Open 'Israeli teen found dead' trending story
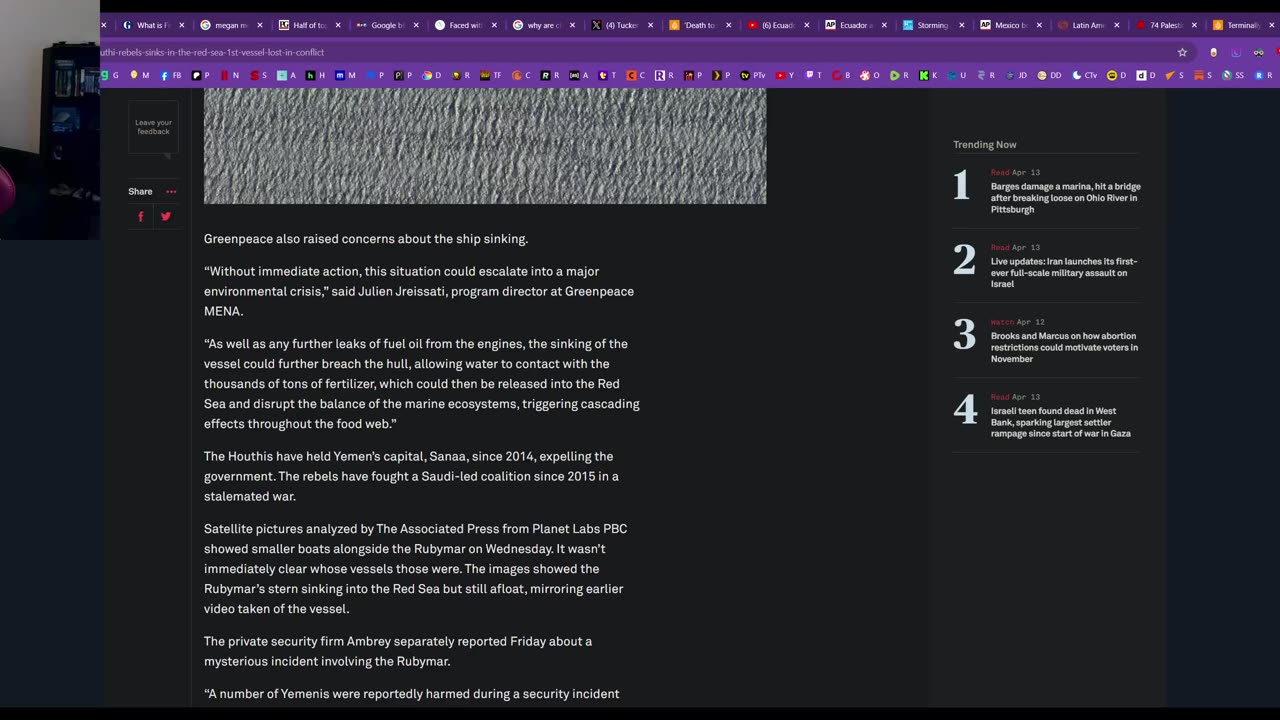This screenshot has height=720, width=1280. point(1061,422)
